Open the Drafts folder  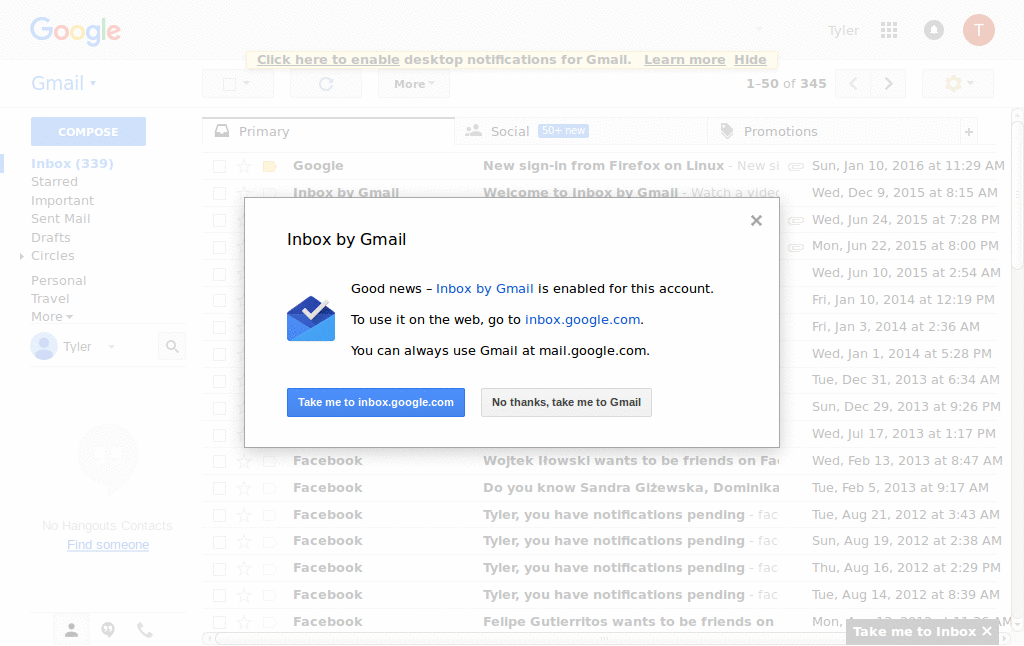tap(50, 238)
